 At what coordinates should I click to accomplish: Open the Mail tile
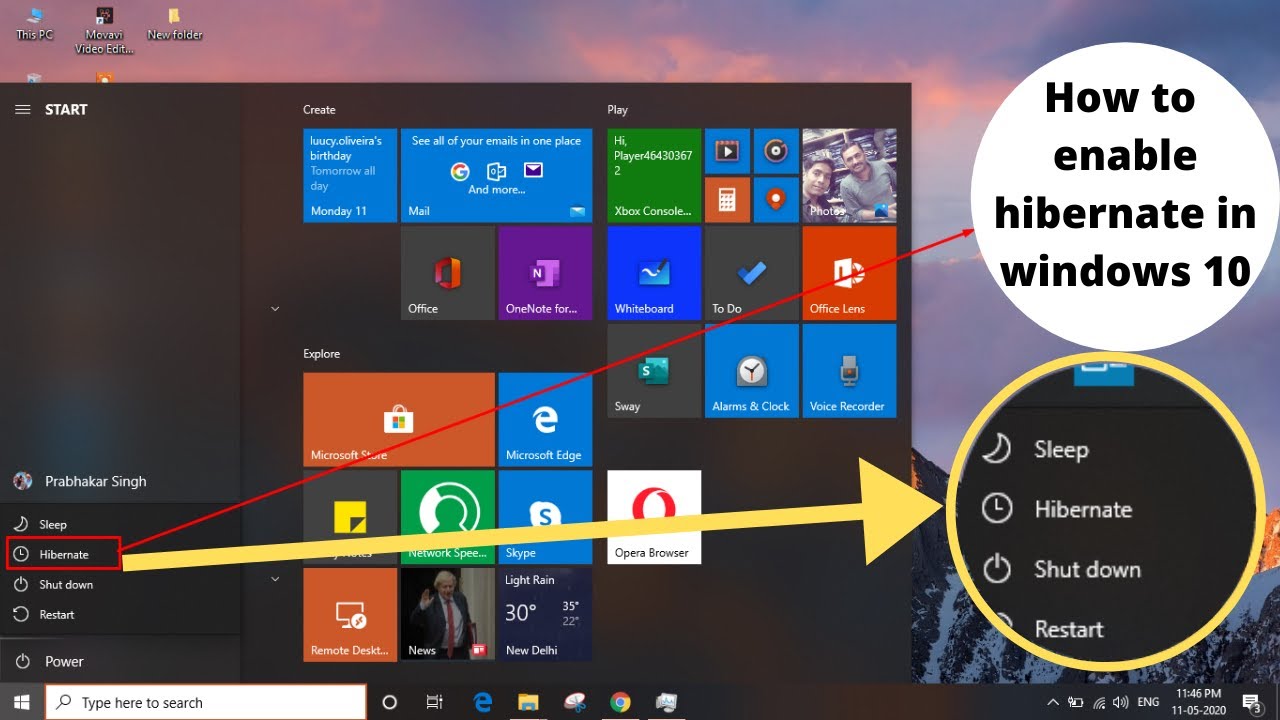point(496,175)
